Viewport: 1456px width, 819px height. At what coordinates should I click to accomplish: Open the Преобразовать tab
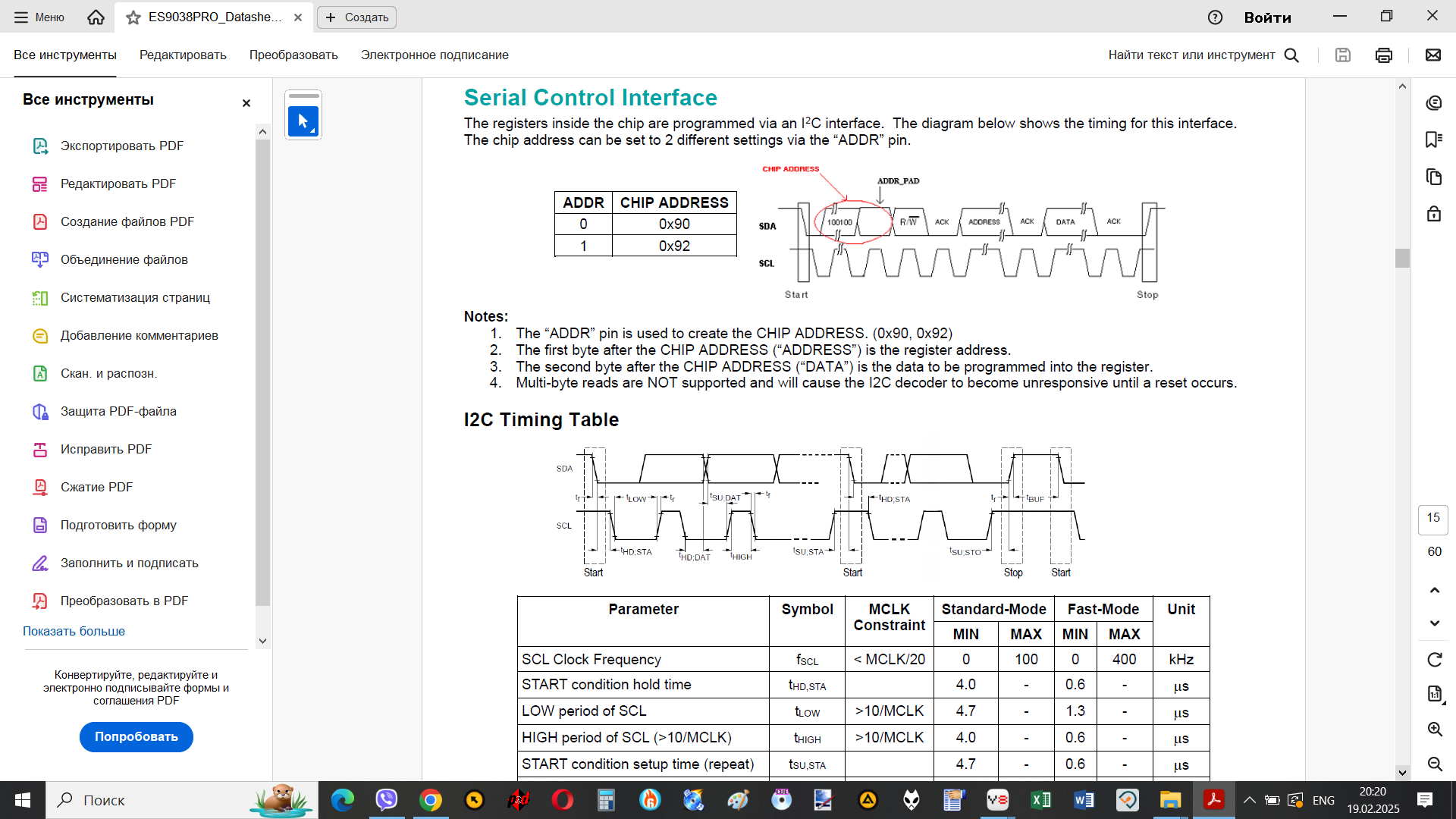pyautogui.click(x=293, y=55)
